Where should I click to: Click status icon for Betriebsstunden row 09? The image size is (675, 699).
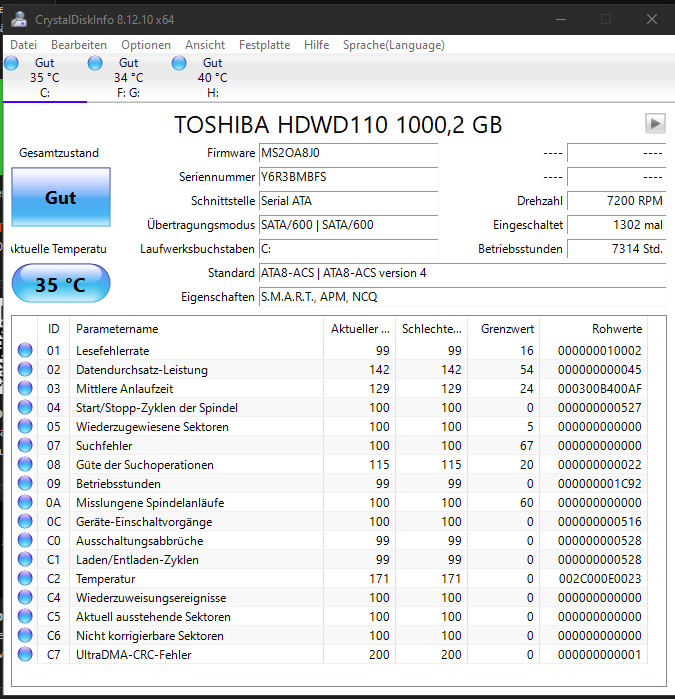coord(25,483)
